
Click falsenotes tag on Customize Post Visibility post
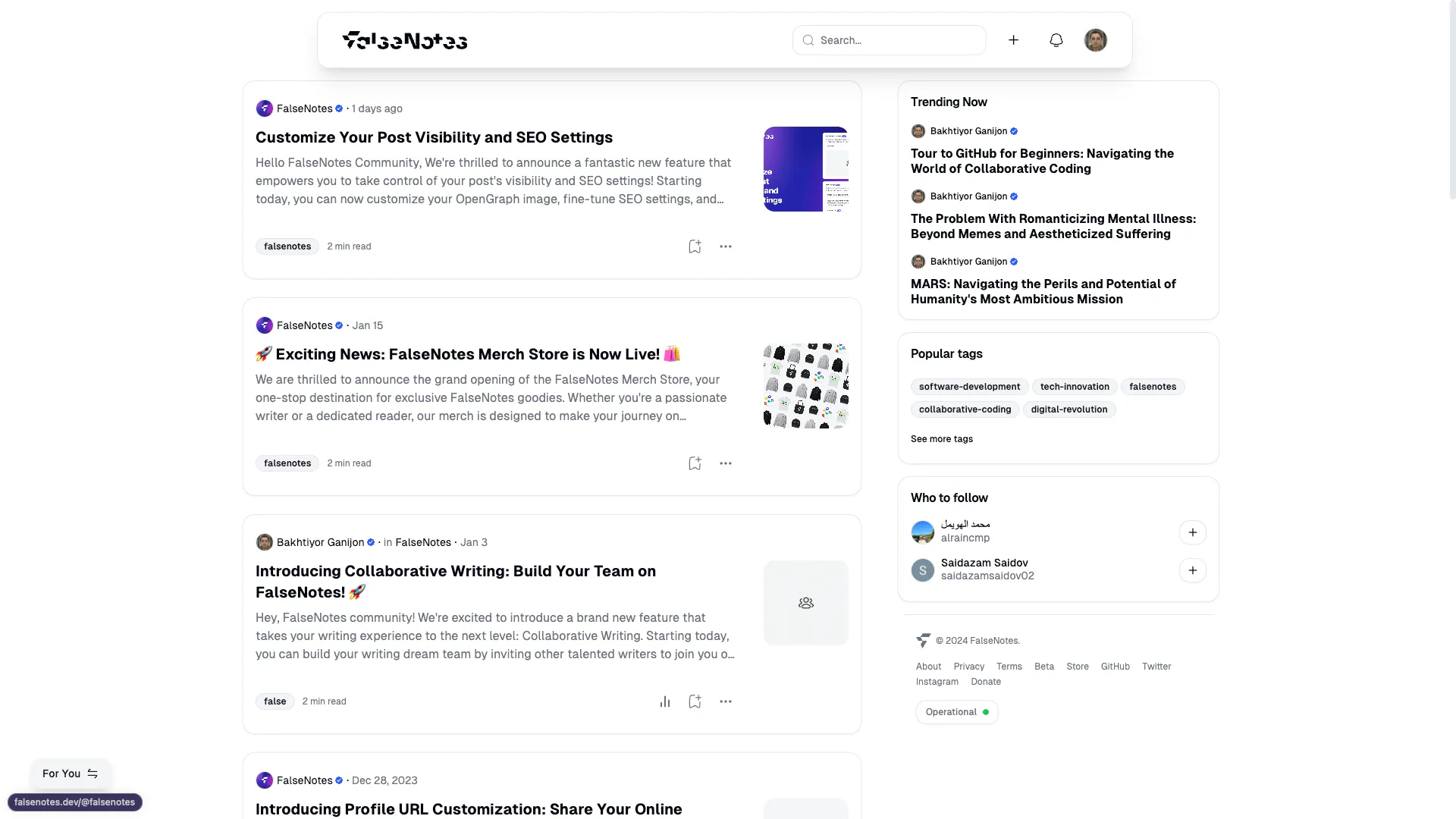tap(287, 246)
